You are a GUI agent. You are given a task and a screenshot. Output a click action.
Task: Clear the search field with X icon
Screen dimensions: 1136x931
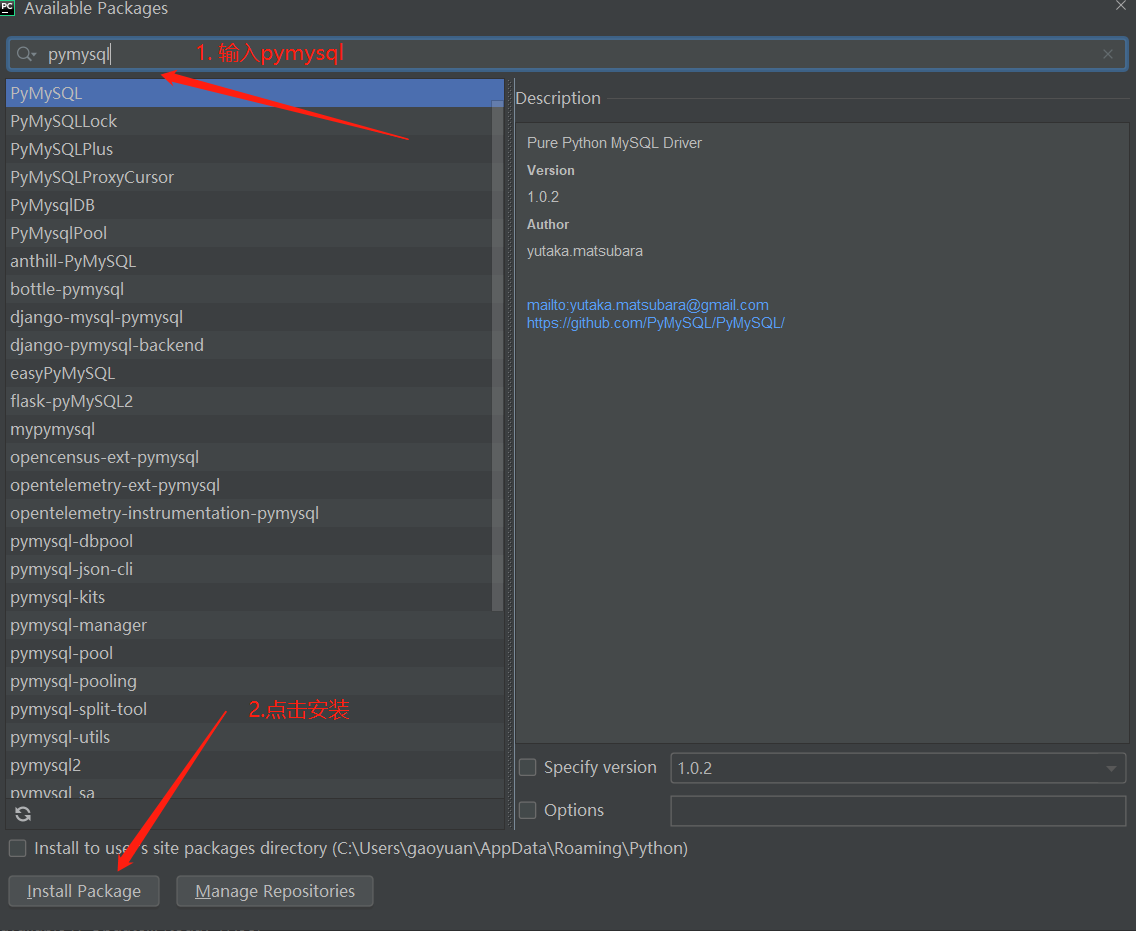tap(1108, 54)
